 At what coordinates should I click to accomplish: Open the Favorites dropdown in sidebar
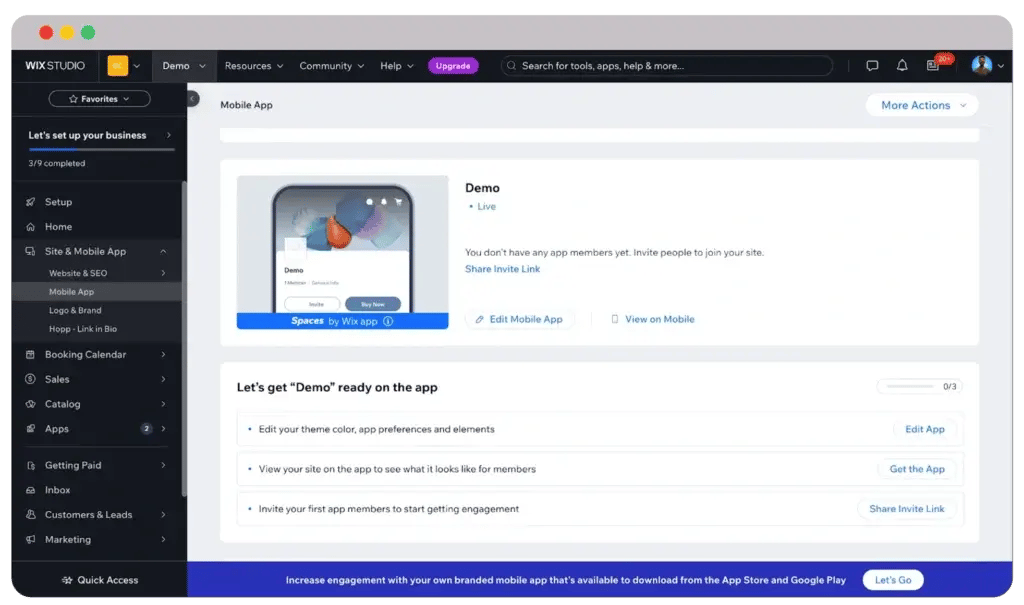99,99
